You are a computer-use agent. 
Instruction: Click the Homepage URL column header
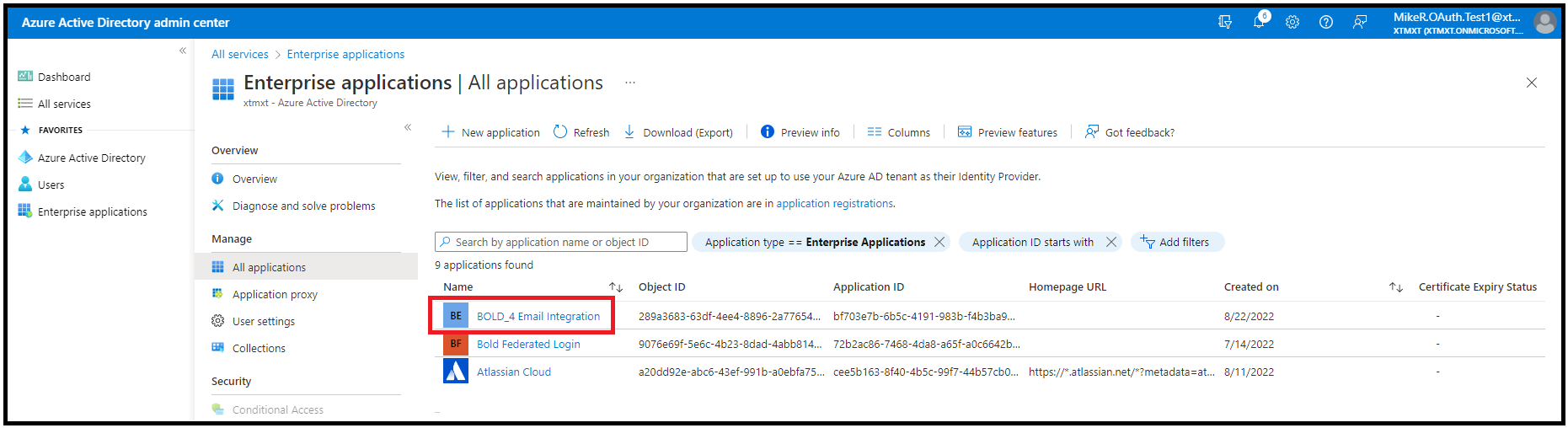tap(1068, 287)
